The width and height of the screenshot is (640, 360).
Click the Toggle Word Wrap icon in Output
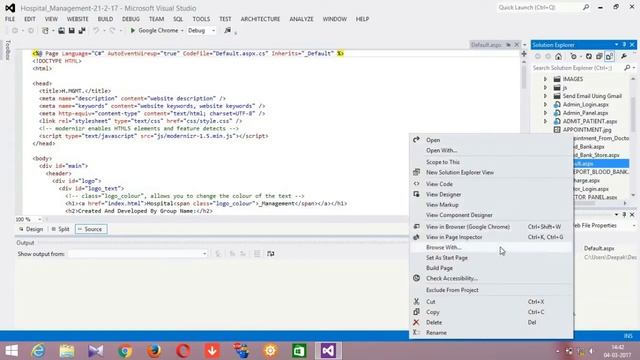point(271,254)
